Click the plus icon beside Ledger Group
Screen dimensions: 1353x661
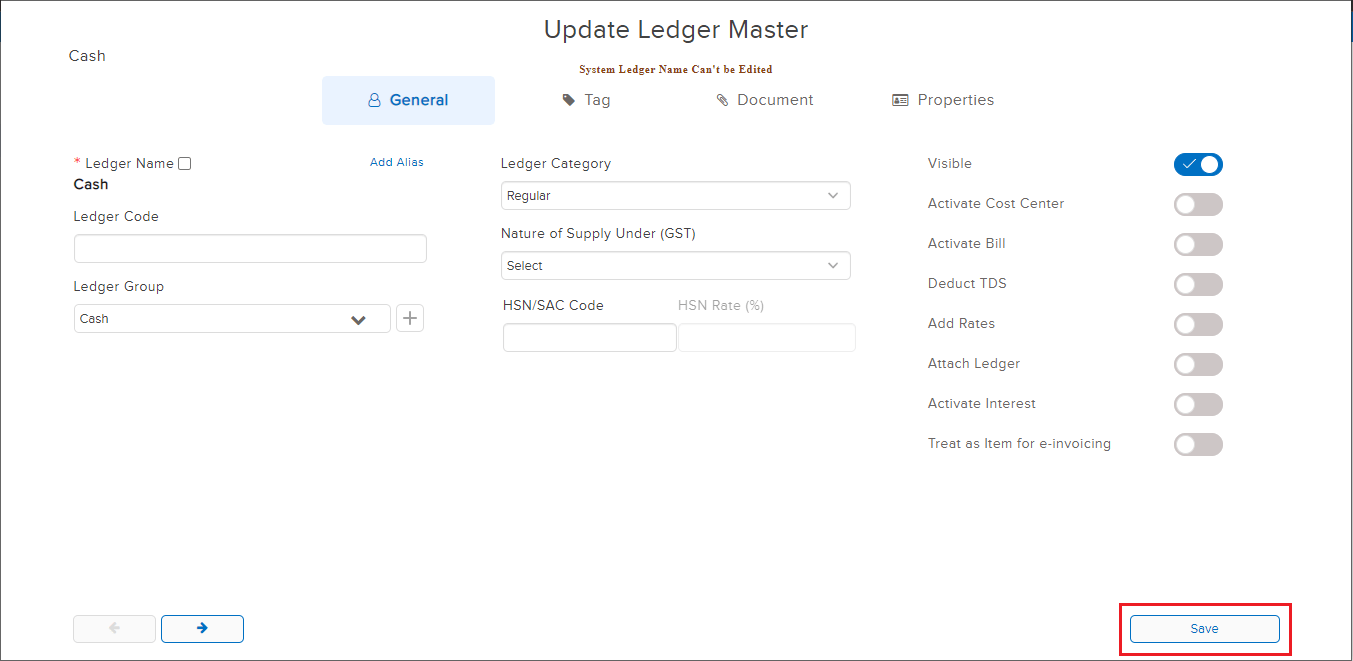(409, 318)
